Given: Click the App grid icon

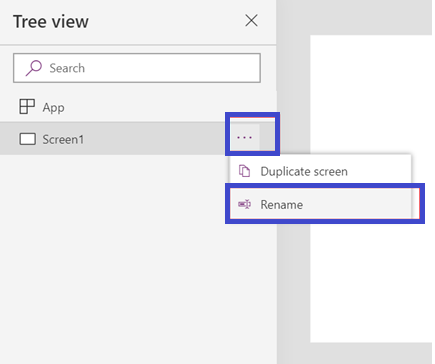Looking at the screenshot, I should (27, 107).
